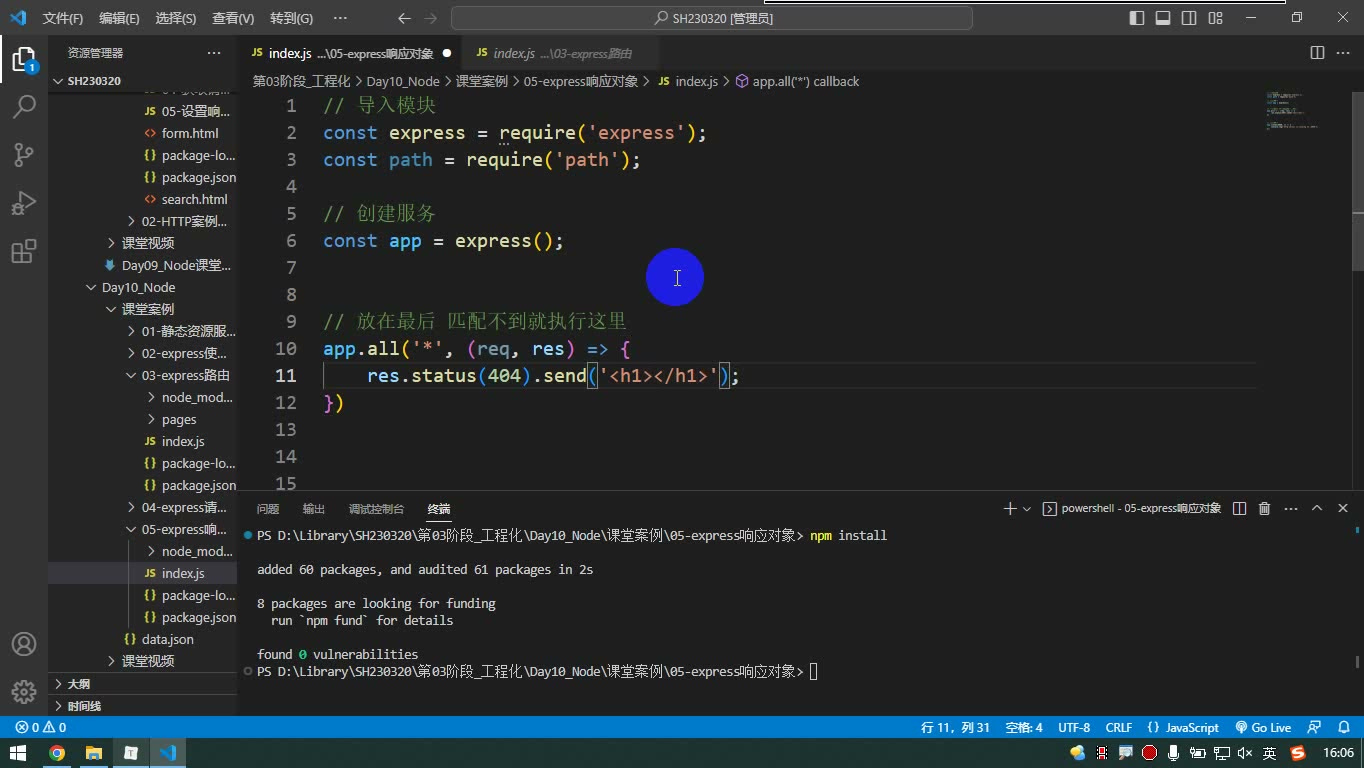This screenshot has width=1364, height=768.
Task: Open new terminal launch profile dropdown
Action: [x=1027, y=509]
